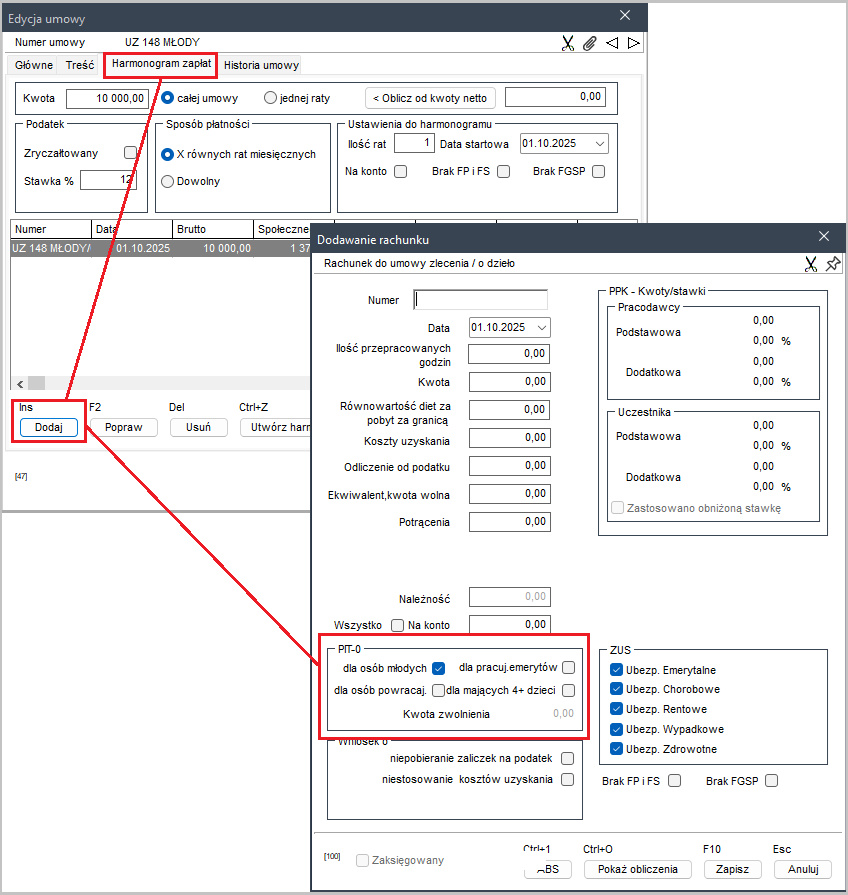Go to next contract with right triangle arrow

pyautogui.click(x=633, y=43)
